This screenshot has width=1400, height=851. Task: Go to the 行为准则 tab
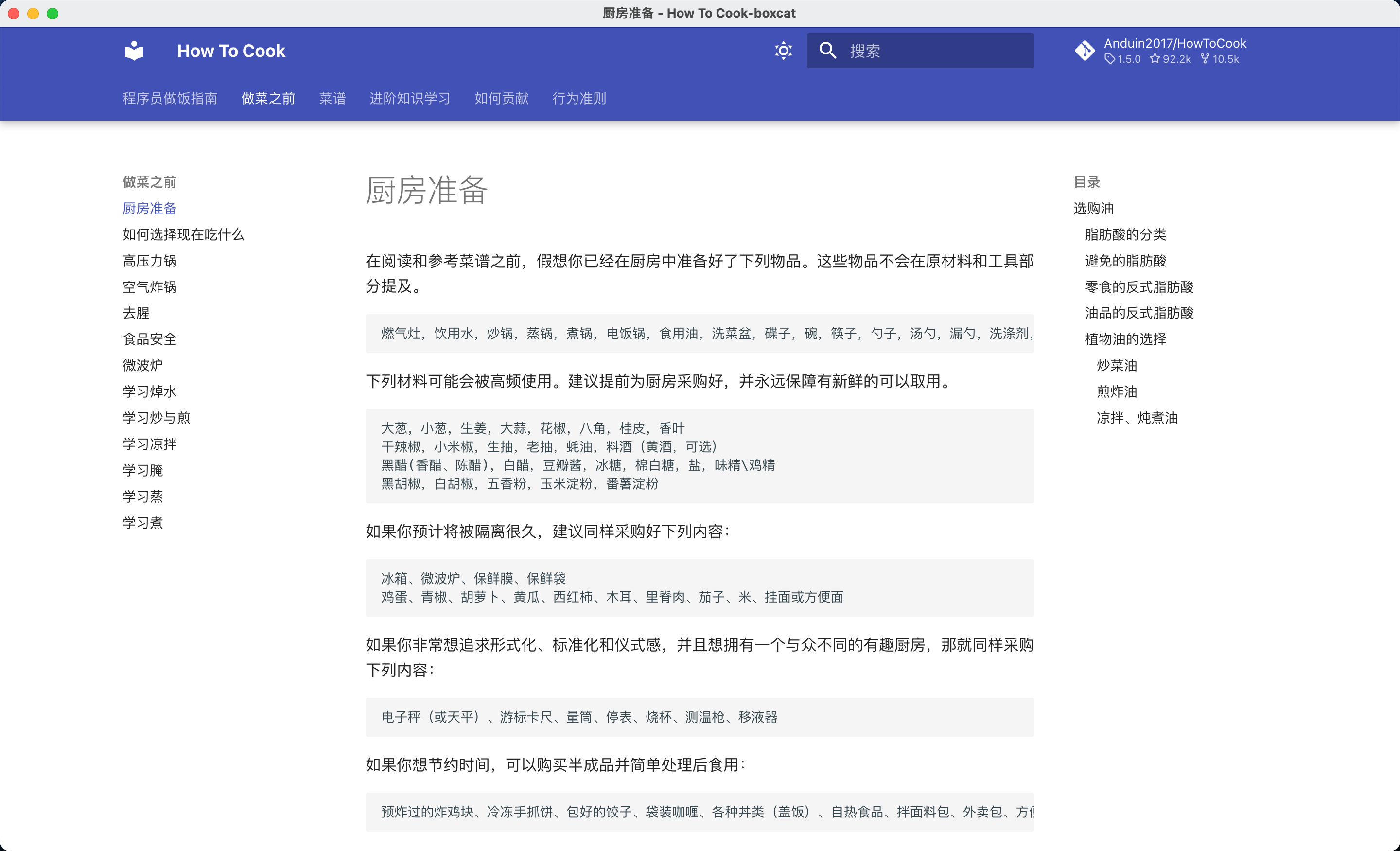579,98
